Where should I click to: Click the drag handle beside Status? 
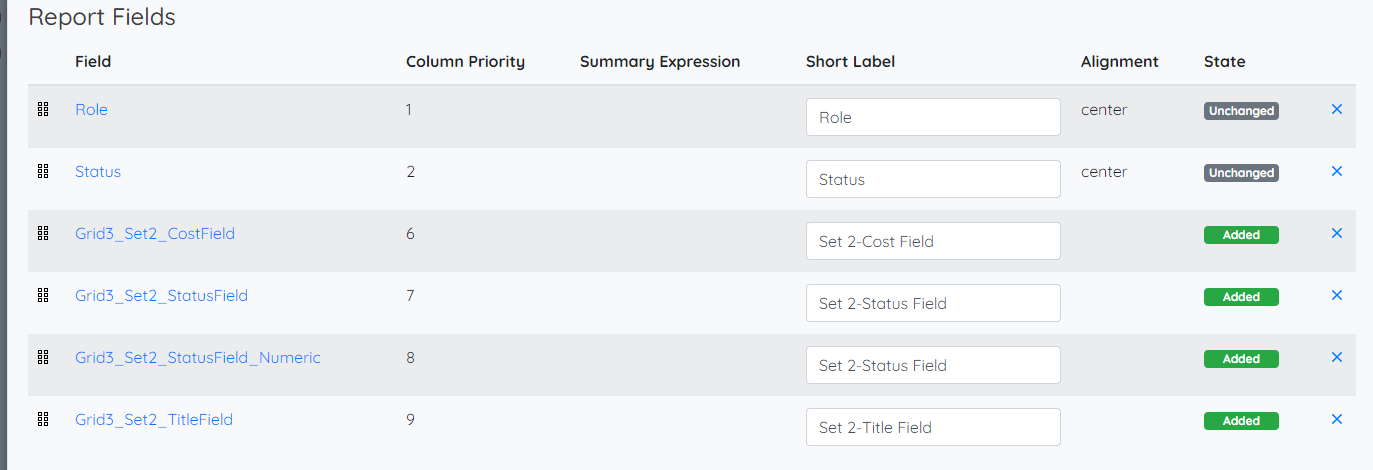pos(43,172)
